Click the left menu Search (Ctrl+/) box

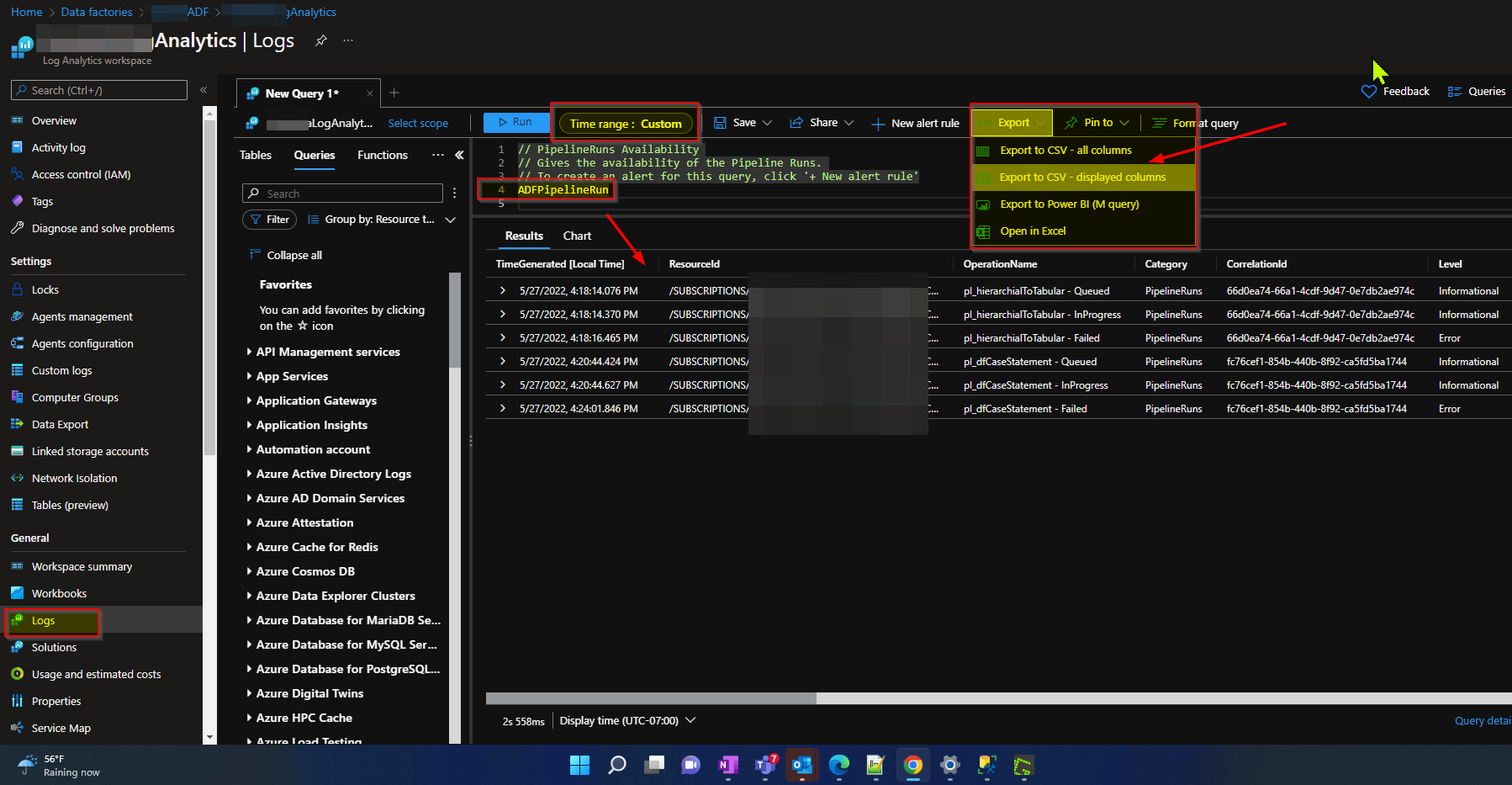click(99, 90)
